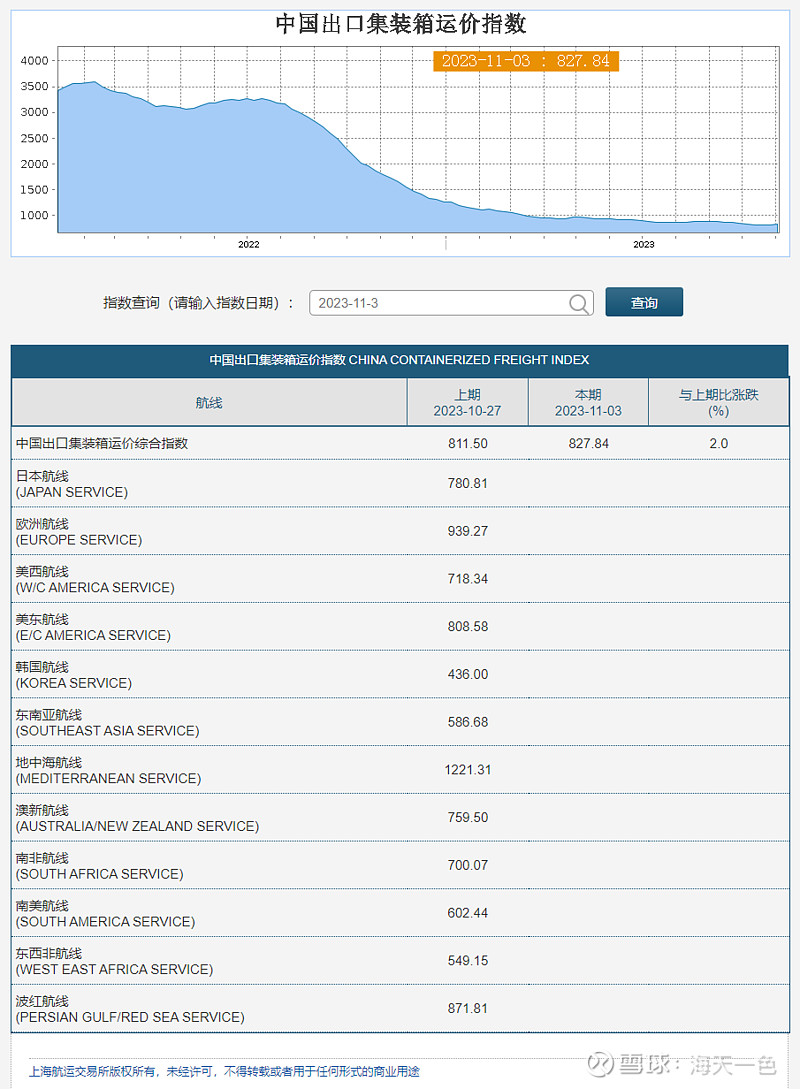Click the 2023 label on the chart axis

pos(644,244)
